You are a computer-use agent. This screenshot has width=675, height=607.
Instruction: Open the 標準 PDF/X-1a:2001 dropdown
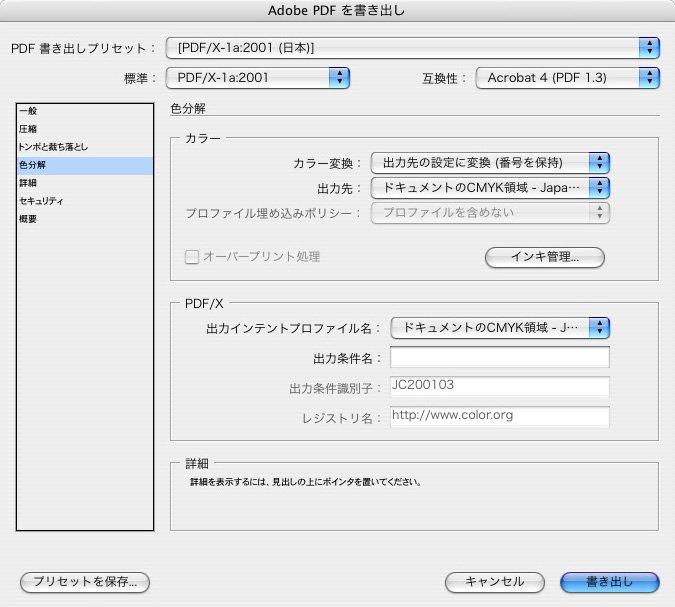[257, 78]
